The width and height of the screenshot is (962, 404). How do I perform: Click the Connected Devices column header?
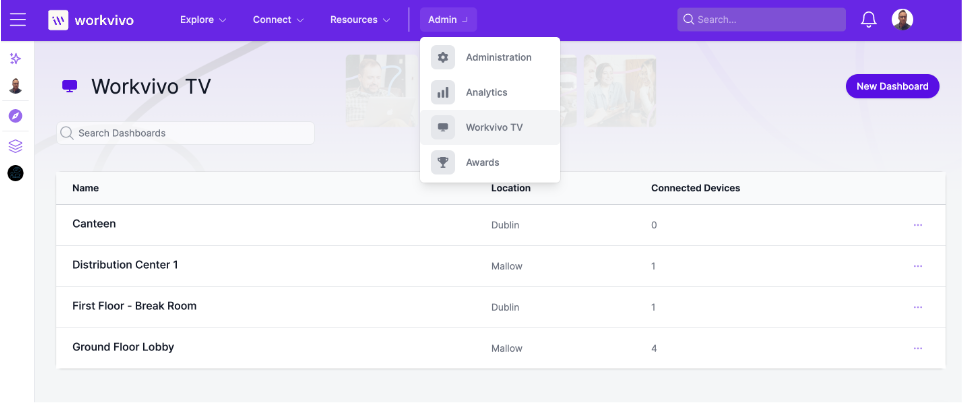point(696,188)
